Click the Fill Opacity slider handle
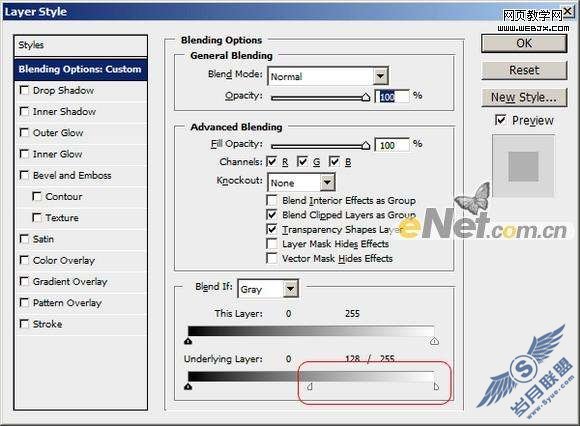The height and width of the screenshot is (426, 580). [365, 145]
